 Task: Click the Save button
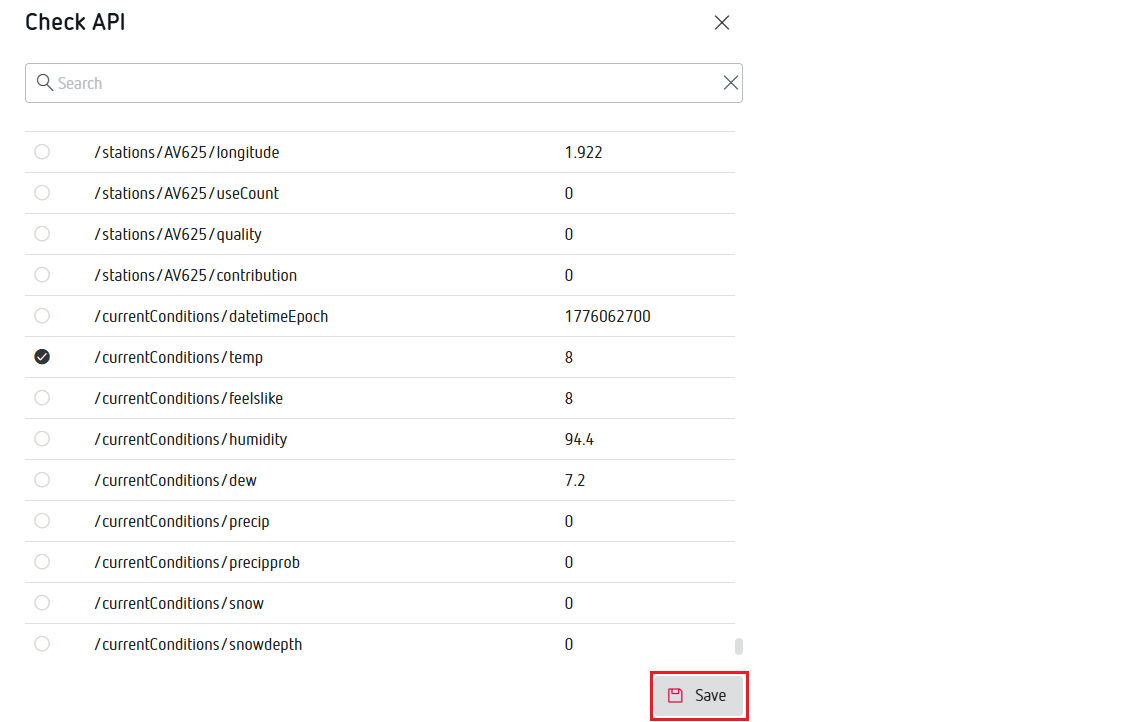coord(698,695)
